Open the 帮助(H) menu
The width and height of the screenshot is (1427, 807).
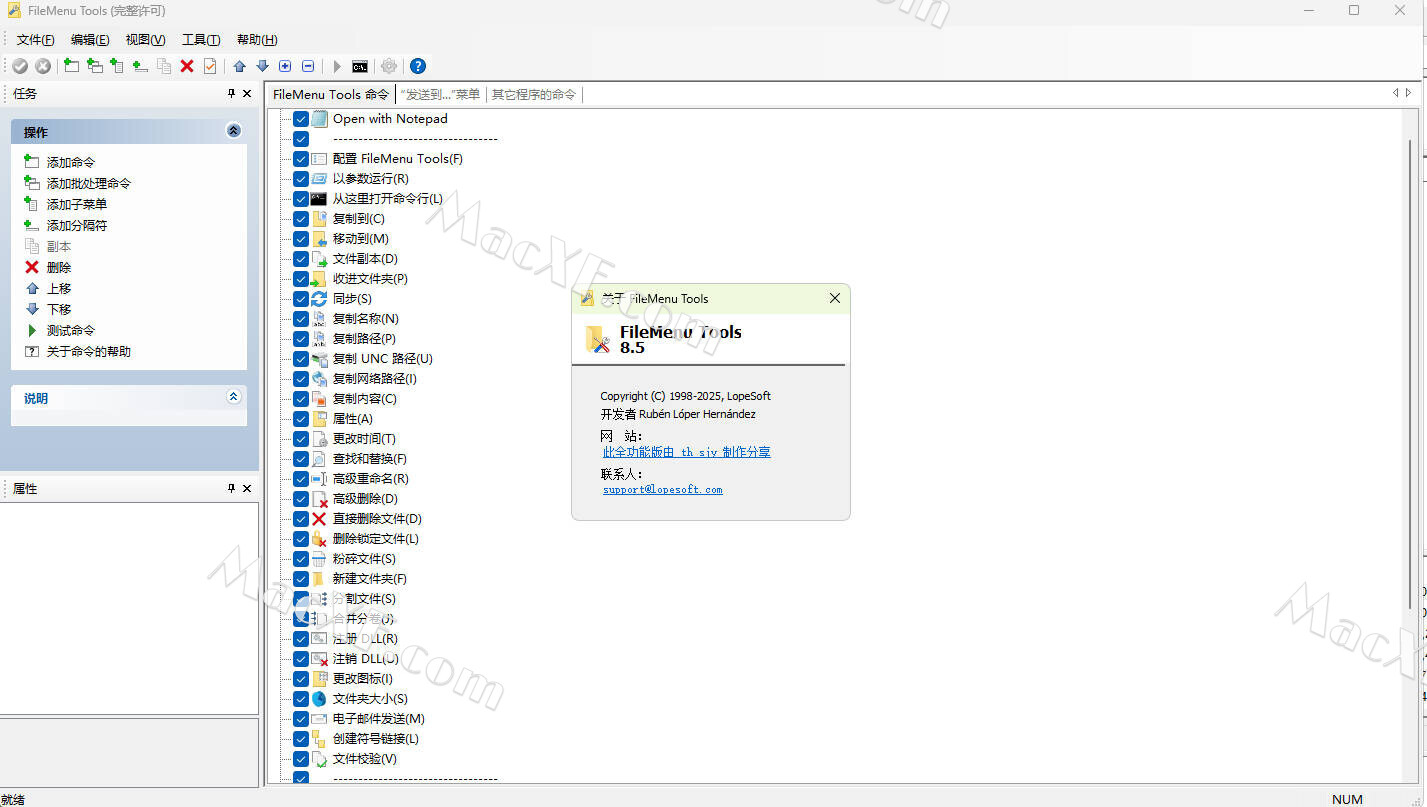(x=257, y=40)
